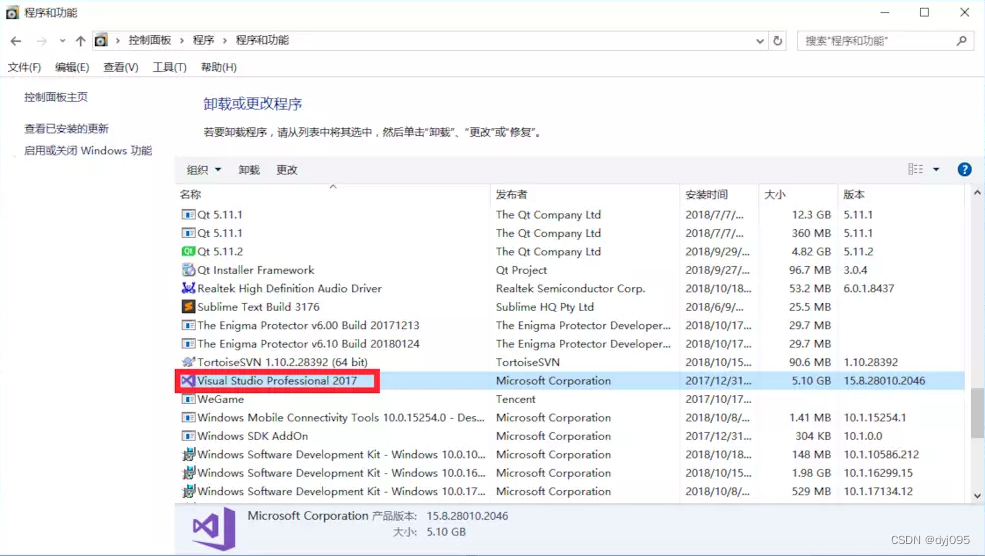
Task: Select Windows SDK 10.1.17134.12 icon
Action: [x=188, y=491]
